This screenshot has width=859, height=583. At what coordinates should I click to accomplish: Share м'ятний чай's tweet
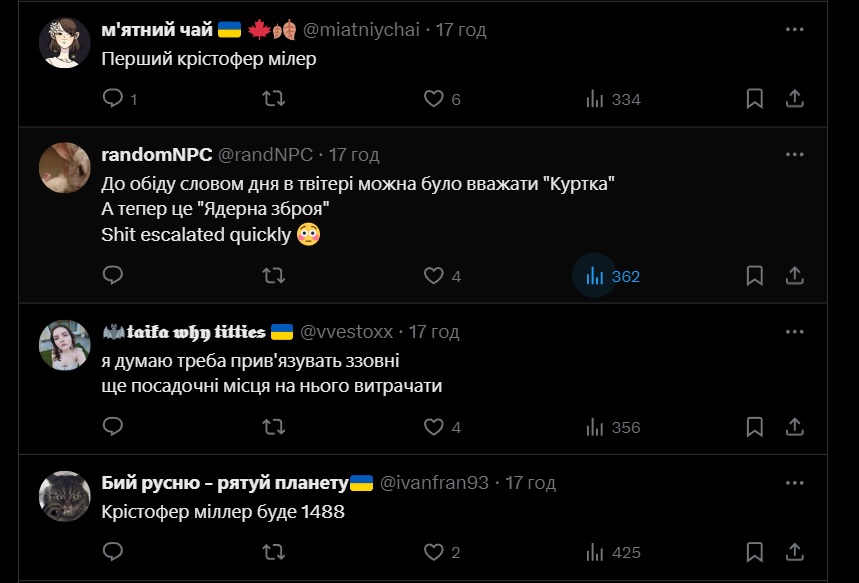pos(795,99)
